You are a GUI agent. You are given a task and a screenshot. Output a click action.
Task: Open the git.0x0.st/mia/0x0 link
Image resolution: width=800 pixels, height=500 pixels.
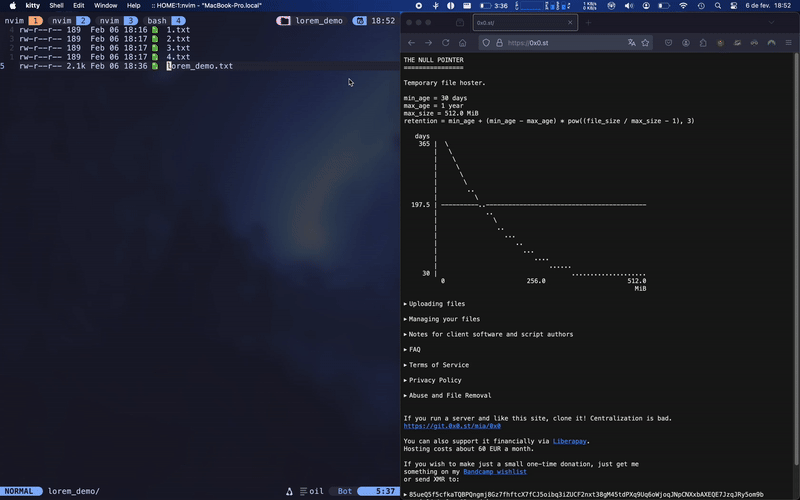[x=452, y=426]
